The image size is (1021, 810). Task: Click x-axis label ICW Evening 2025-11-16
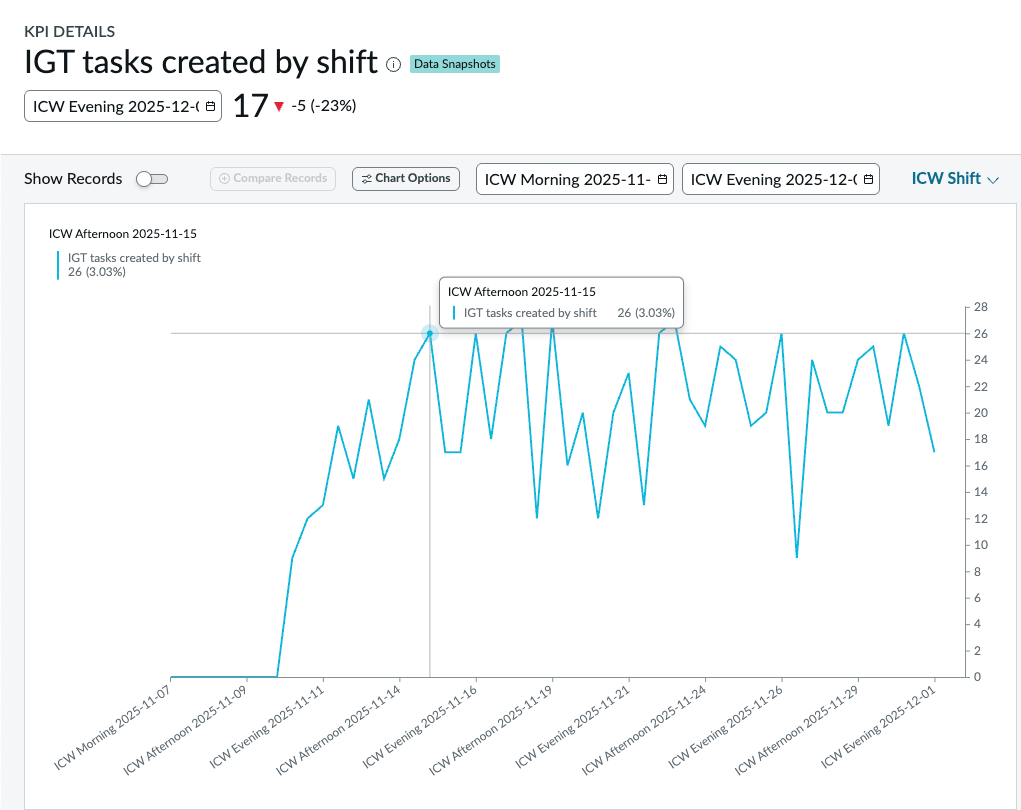(x=420, y=727)
